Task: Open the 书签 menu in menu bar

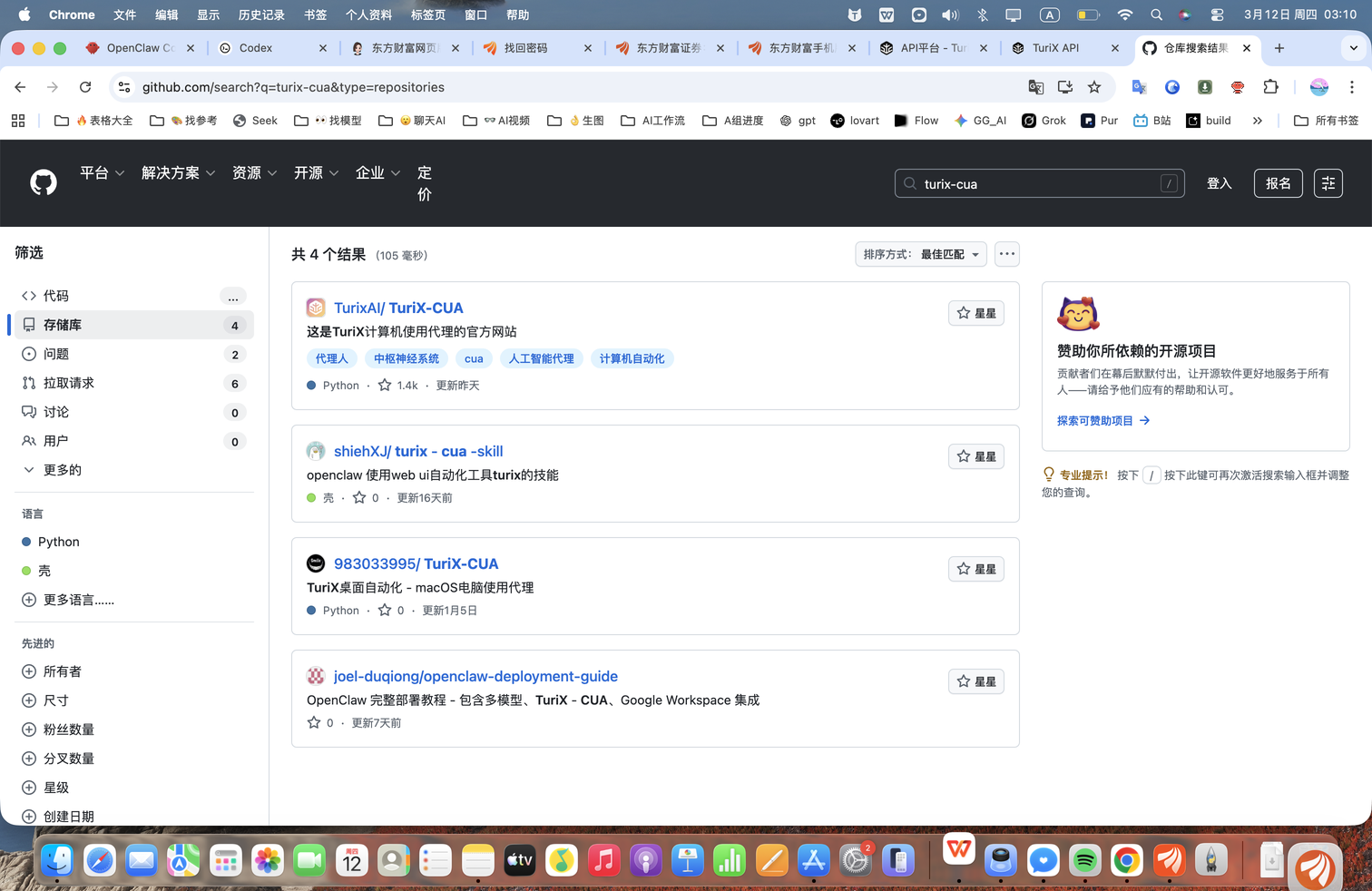Action: point(315,15)
